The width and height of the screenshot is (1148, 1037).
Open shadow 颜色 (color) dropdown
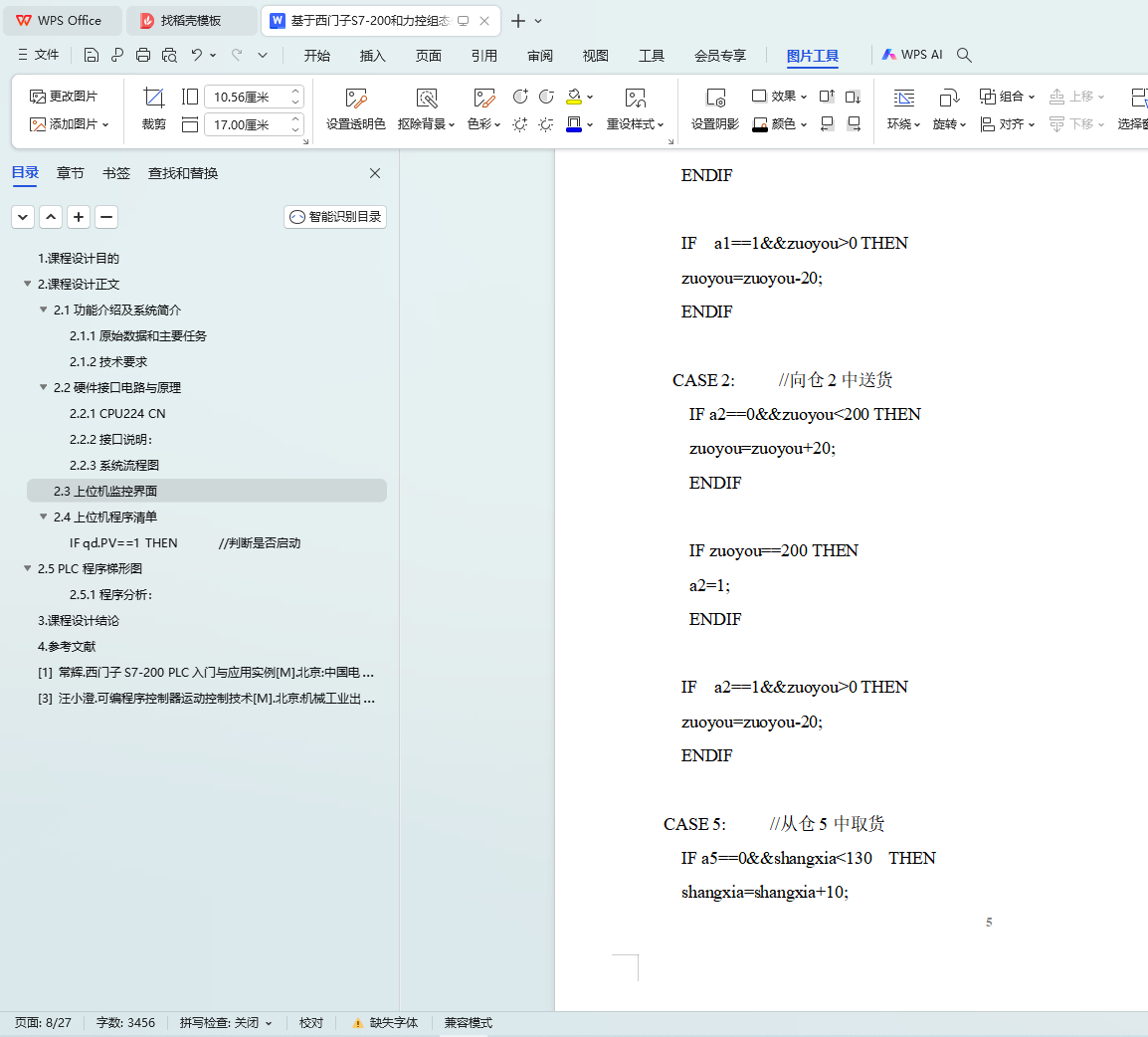pos(779,123)
